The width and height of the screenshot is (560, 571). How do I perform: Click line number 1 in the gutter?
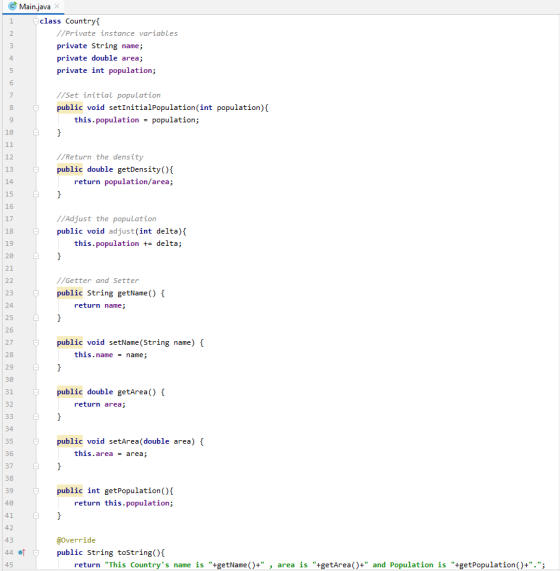11,21
